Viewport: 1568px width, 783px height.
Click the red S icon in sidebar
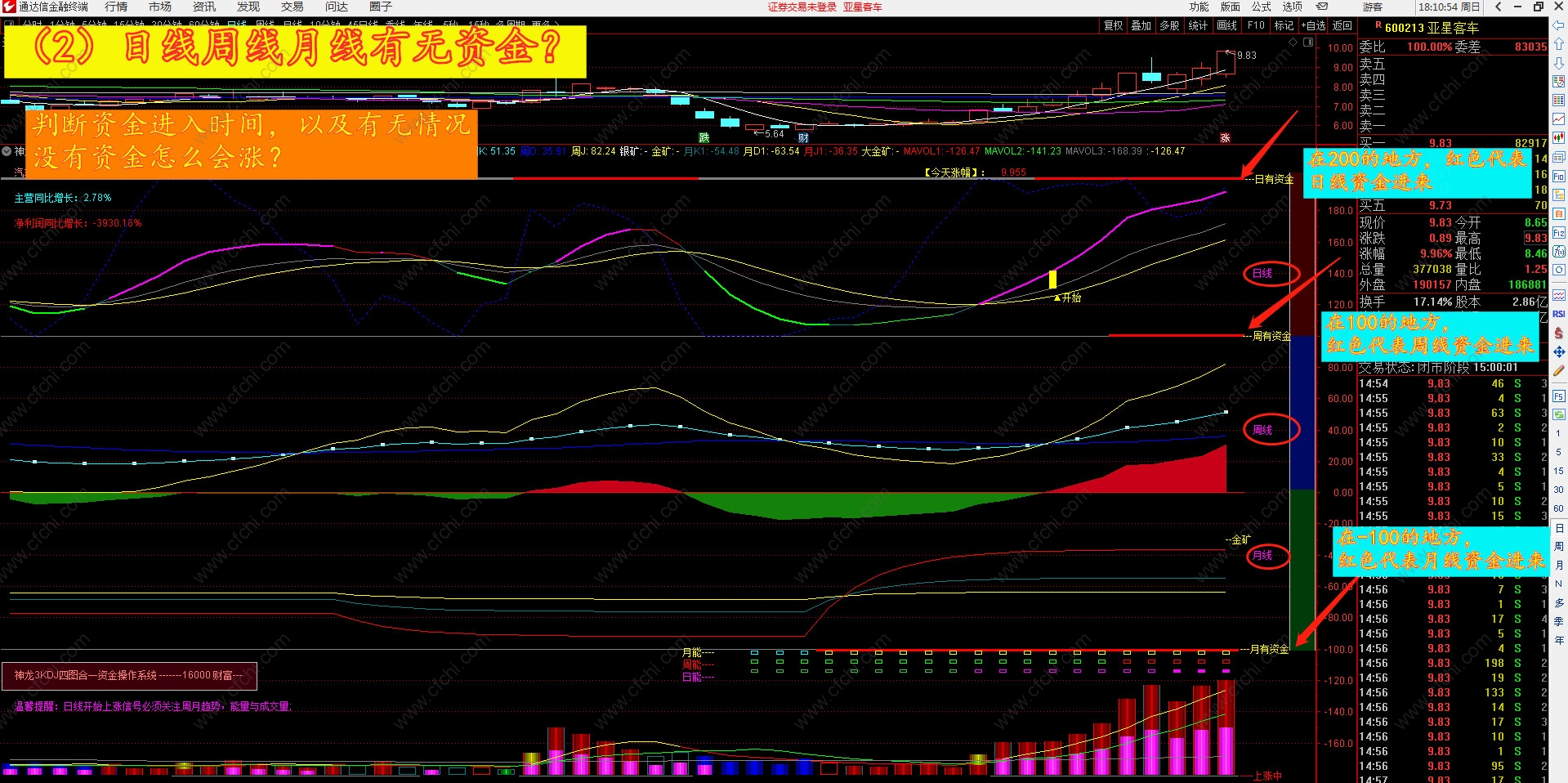[1559, 333]
